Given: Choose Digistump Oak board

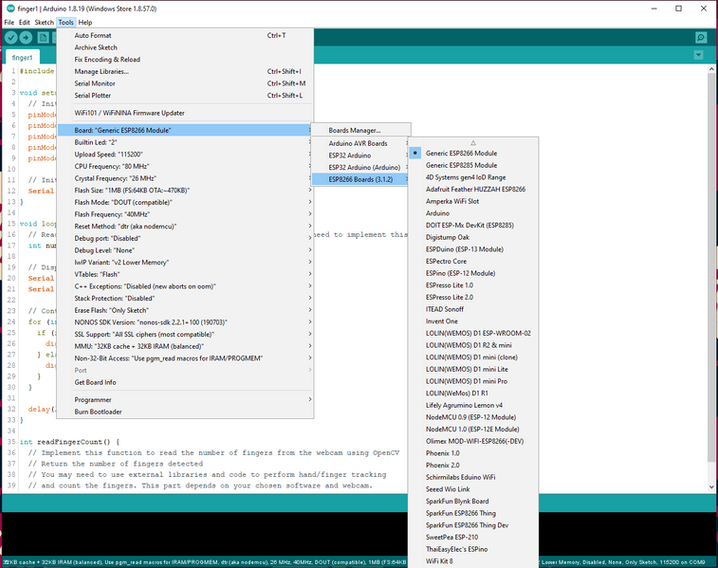Looking at the screenshot, I should point(473,237).
